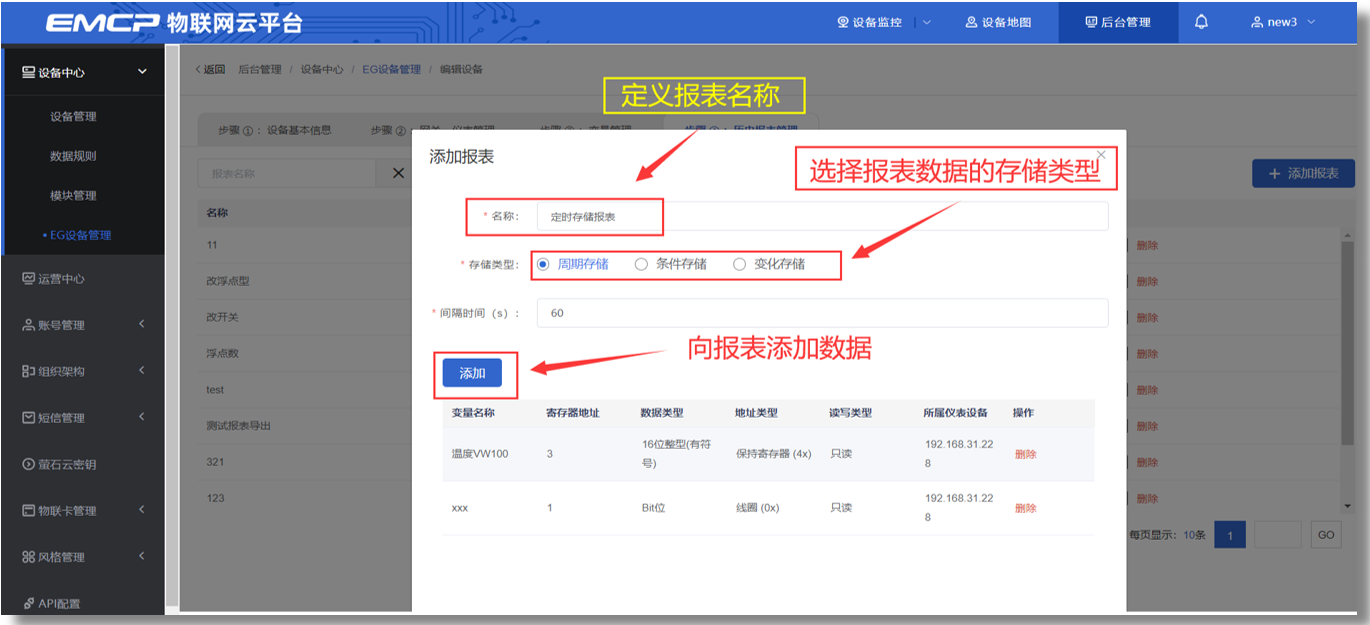
Task: Click the 设备中心 section icon
Action: click(x=29, y=72)
